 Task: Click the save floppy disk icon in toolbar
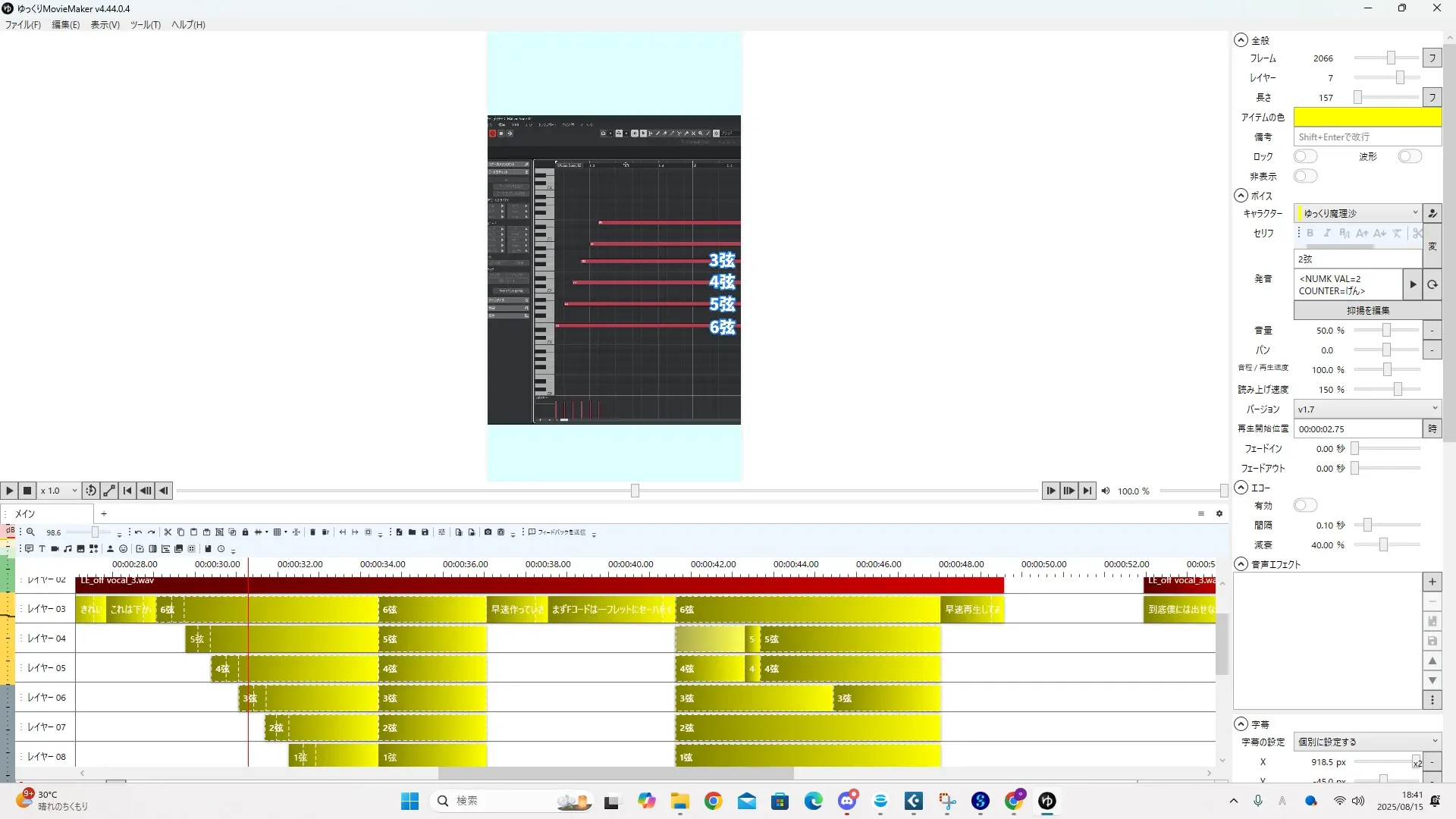coord(425,532)
